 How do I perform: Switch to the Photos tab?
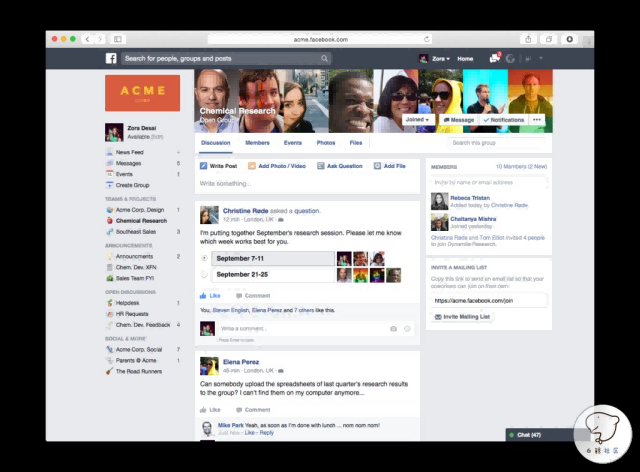[326, 143]
